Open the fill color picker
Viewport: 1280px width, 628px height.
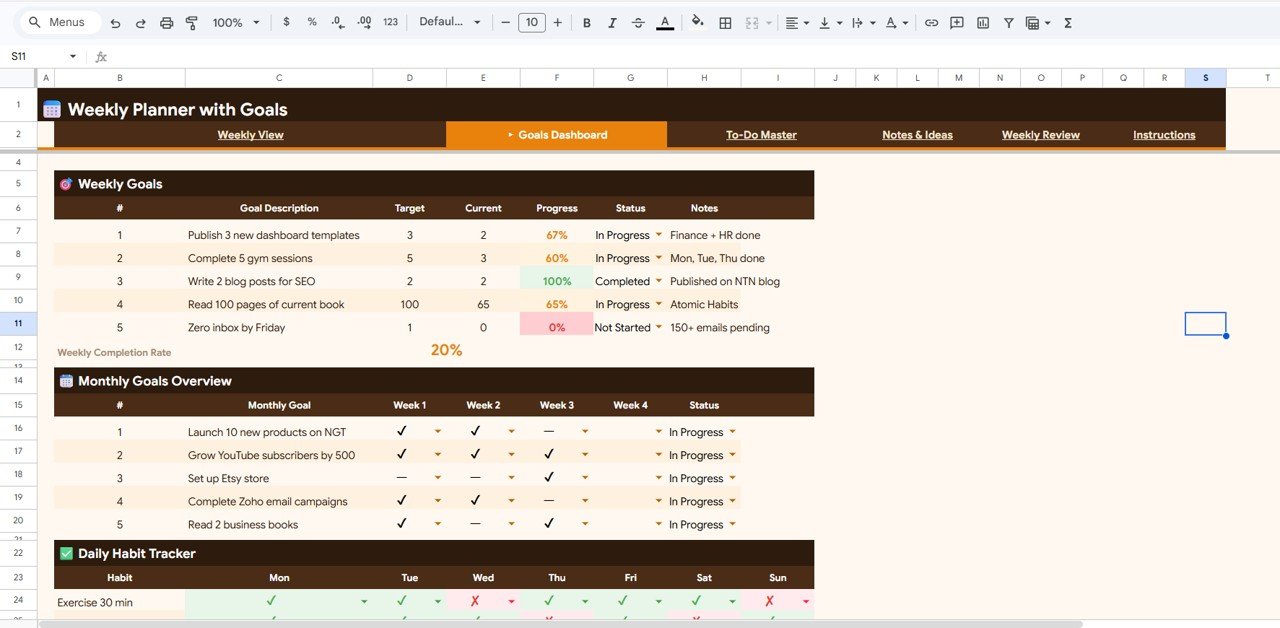(x=697, y=23)
